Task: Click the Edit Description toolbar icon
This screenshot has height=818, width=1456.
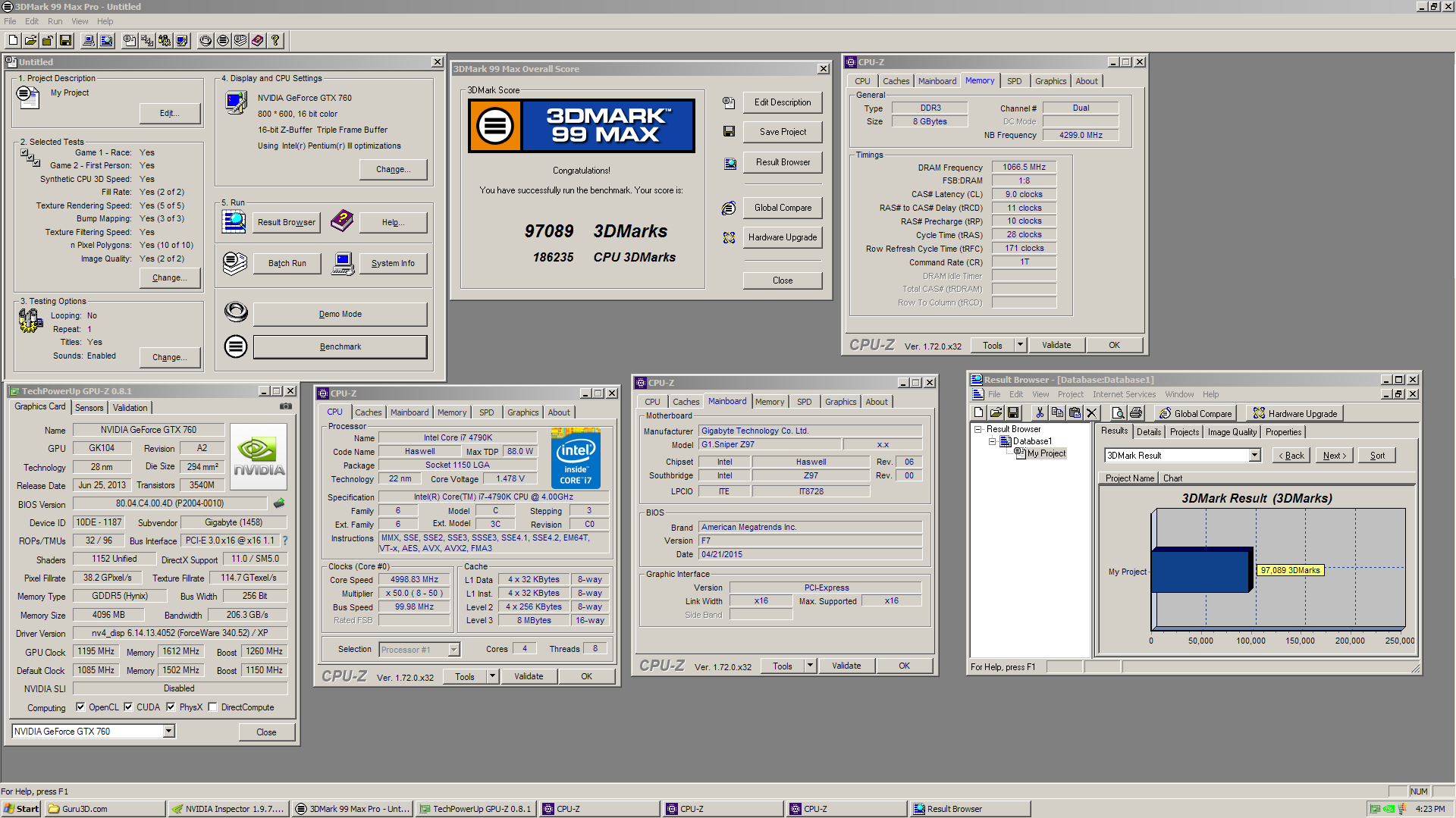Action: point(130,41)
